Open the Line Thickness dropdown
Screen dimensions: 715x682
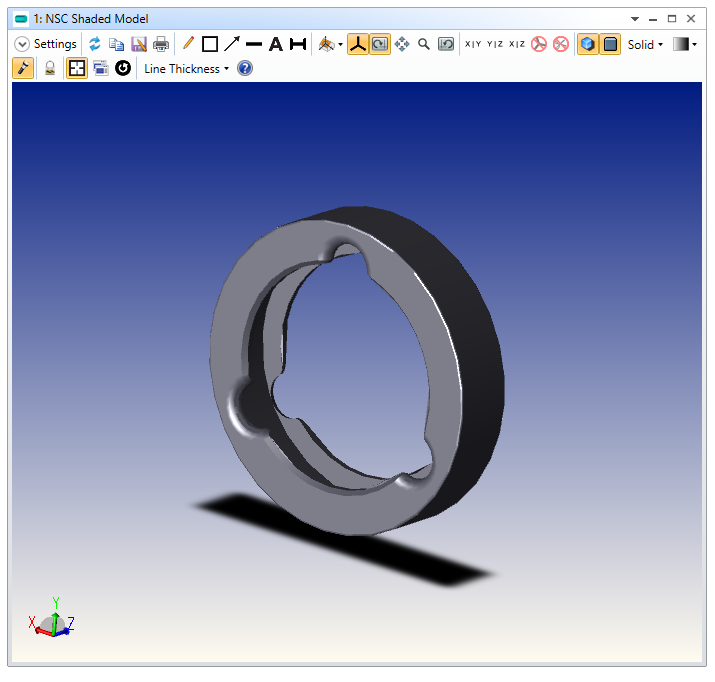(186, 69)
